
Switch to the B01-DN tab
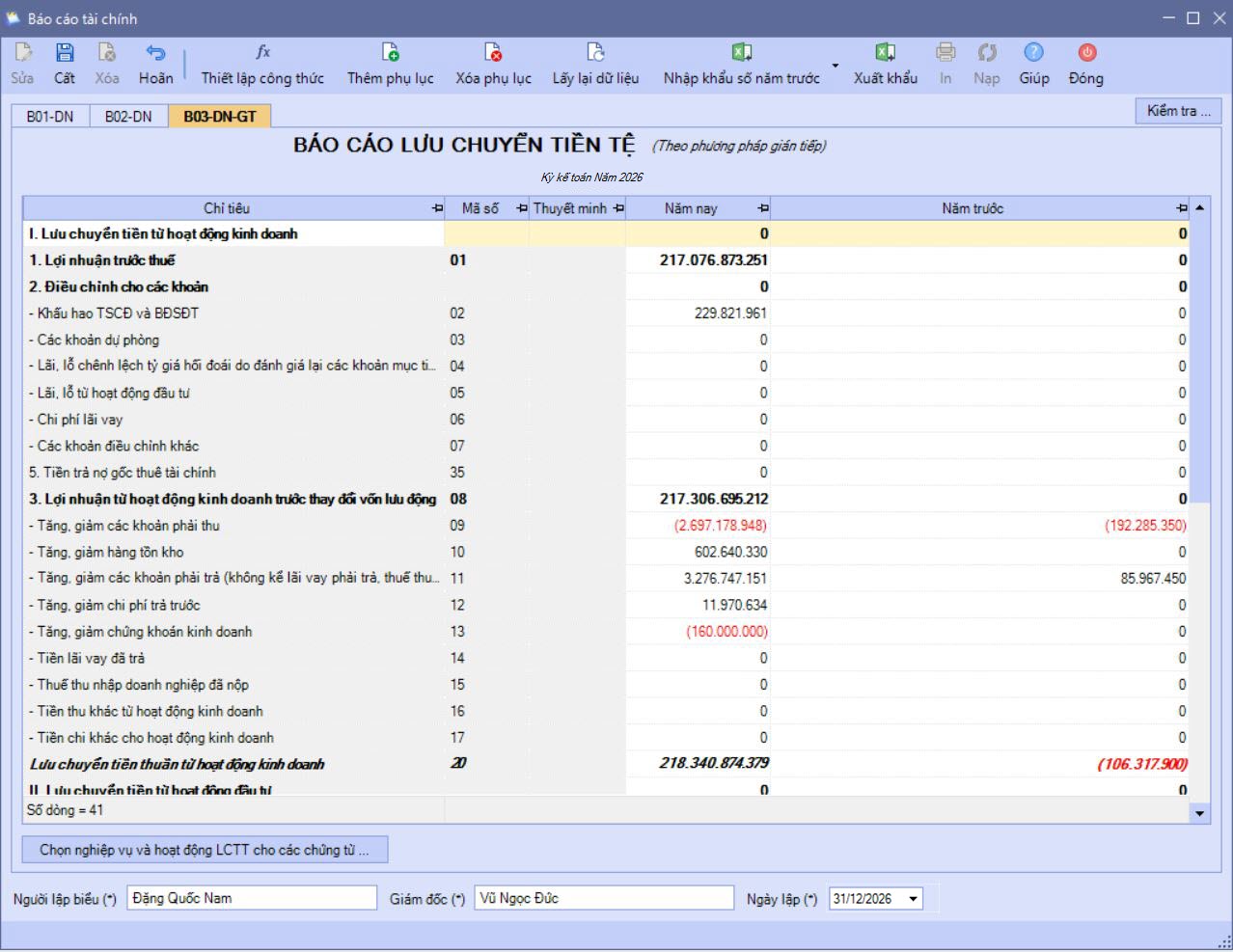[x=50, y=117]
